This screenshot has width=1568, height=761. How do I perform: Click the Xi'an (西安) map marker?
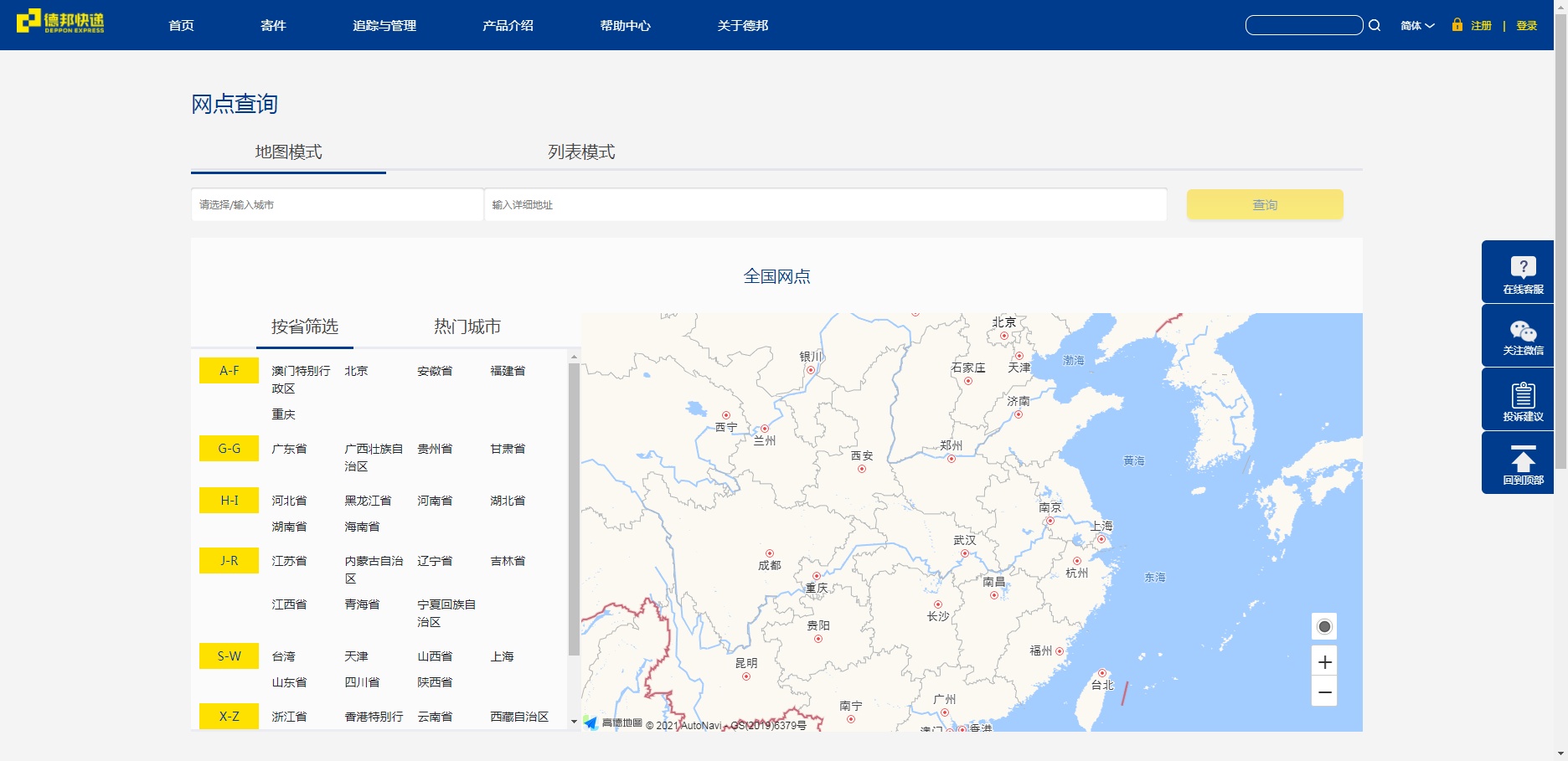pos(861,469)
